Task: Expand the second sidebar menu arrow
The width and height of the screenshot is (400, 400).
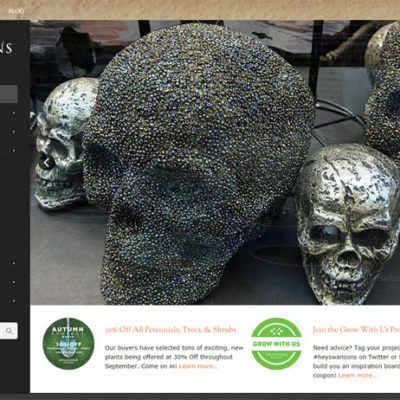Action: pos(14,132)
